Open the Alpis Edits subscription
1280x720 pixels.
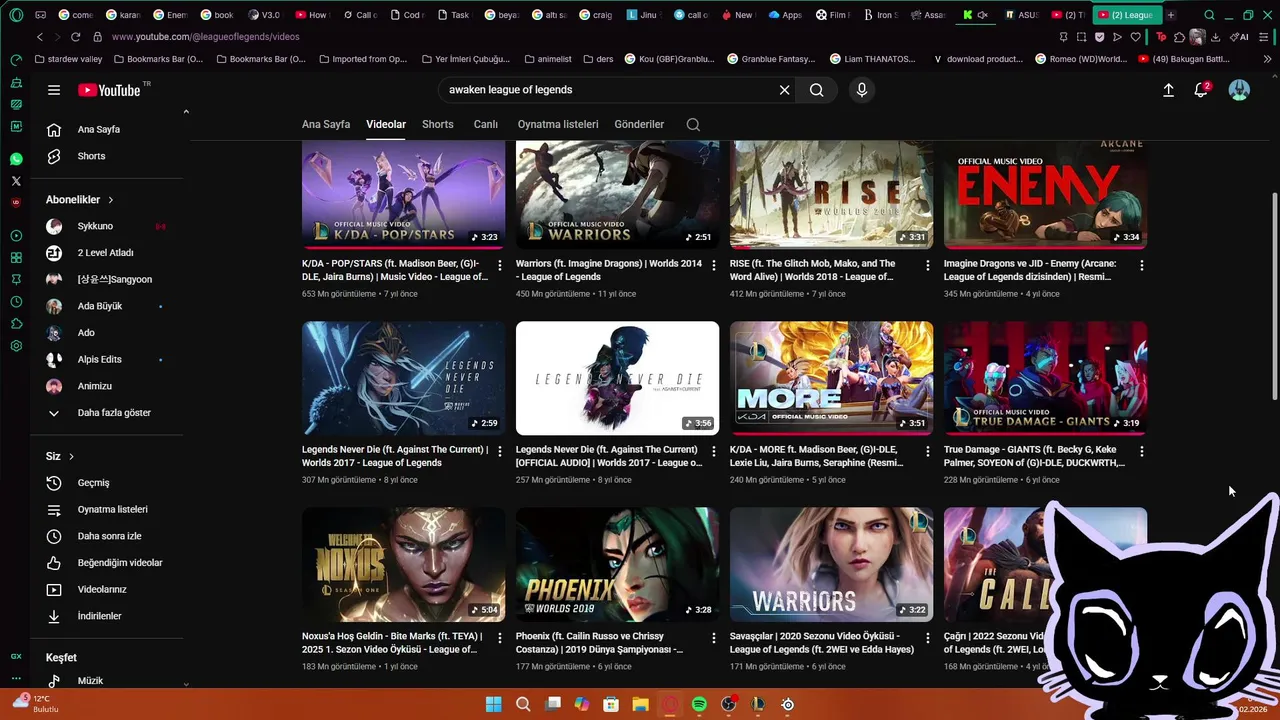tap(100, 360)
